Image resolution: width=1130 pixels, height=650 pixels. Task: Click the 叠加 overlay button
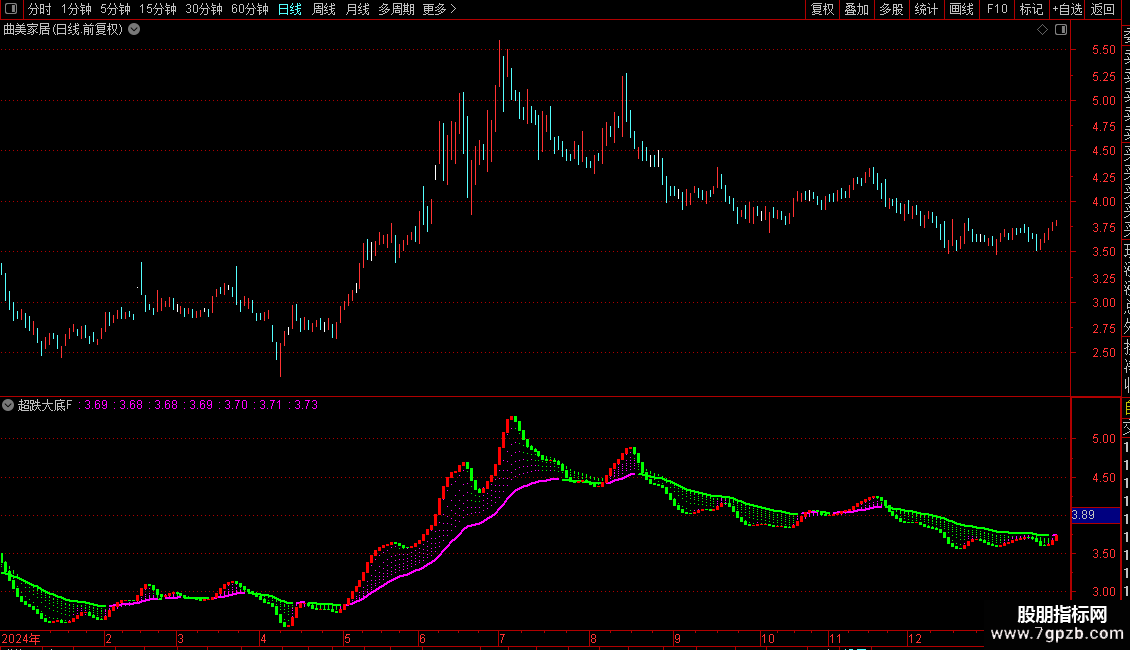tap(856, 9)
